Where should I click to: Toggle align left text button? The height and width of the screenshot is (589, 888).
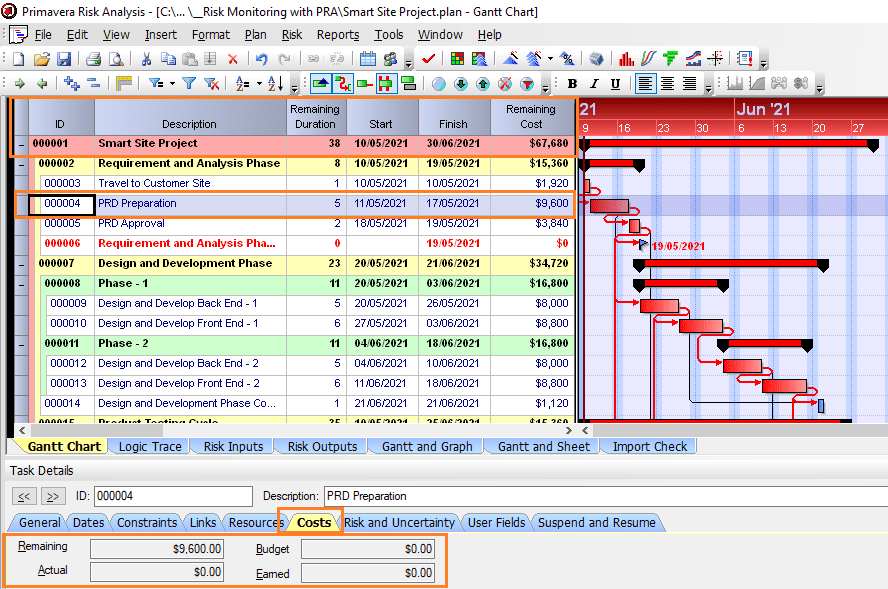[x=645, y=84]
